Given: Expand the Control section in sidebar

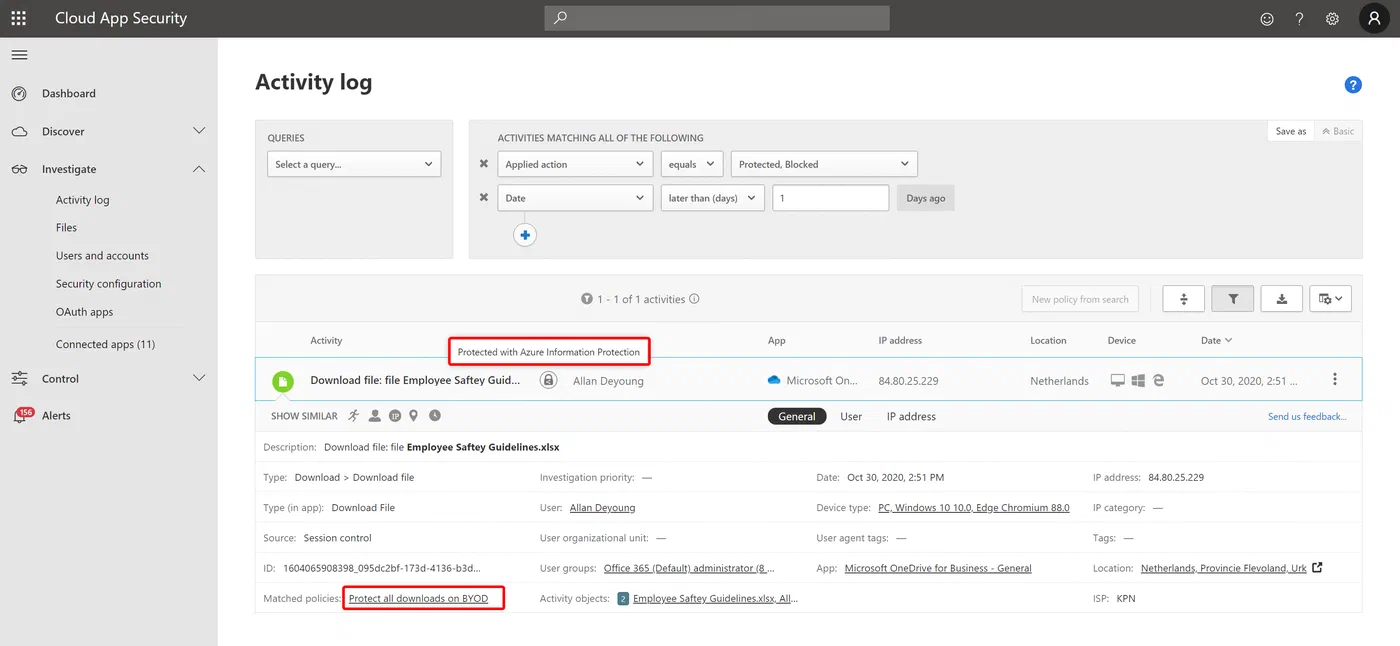Looking at the screenshot, I should pyautogui.click(x=199, y=379).
